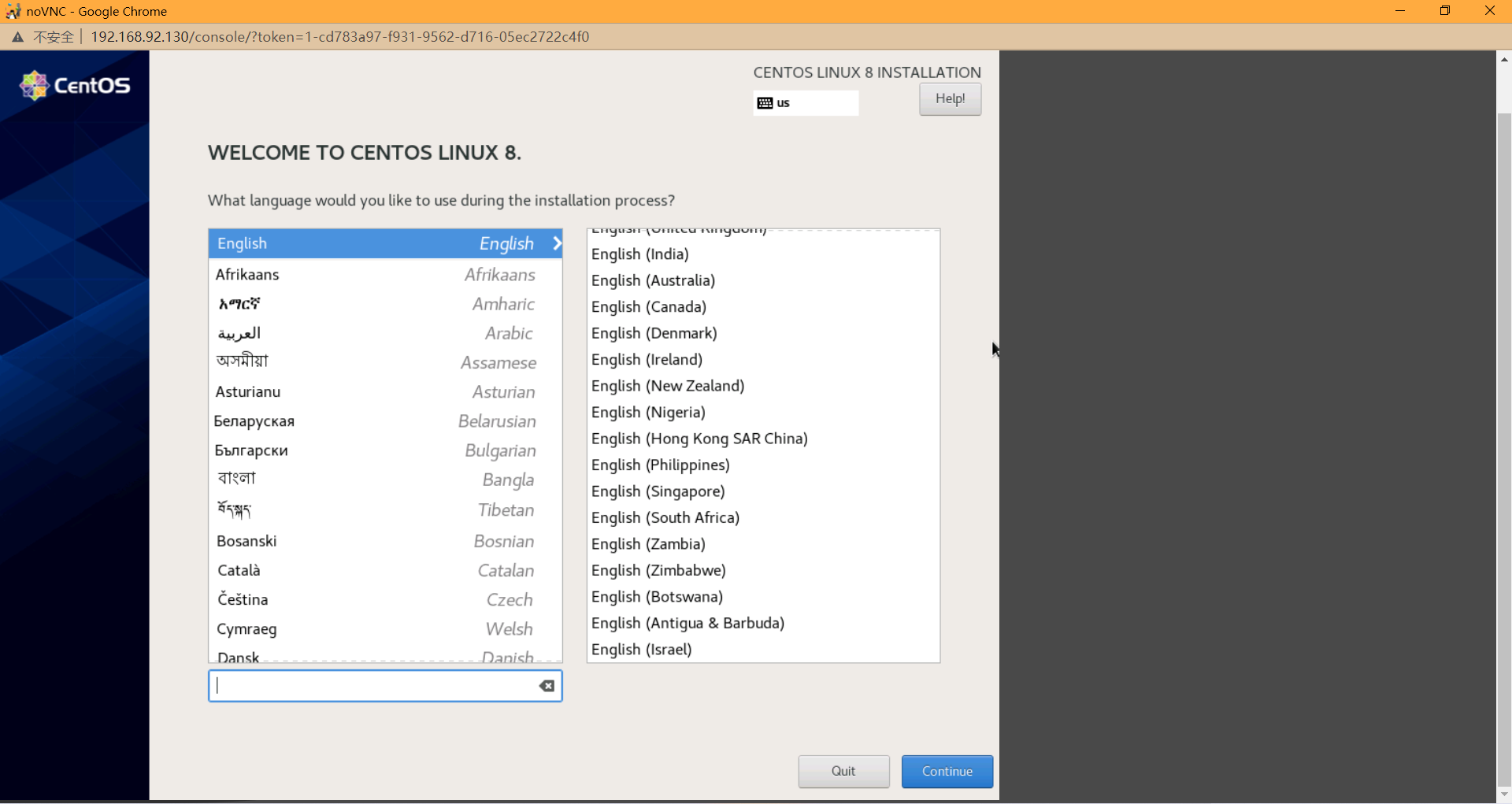Viewport: 1512px width, 804px height.
Task: Select Bulgarian in the language list
Action: (385, 450)
